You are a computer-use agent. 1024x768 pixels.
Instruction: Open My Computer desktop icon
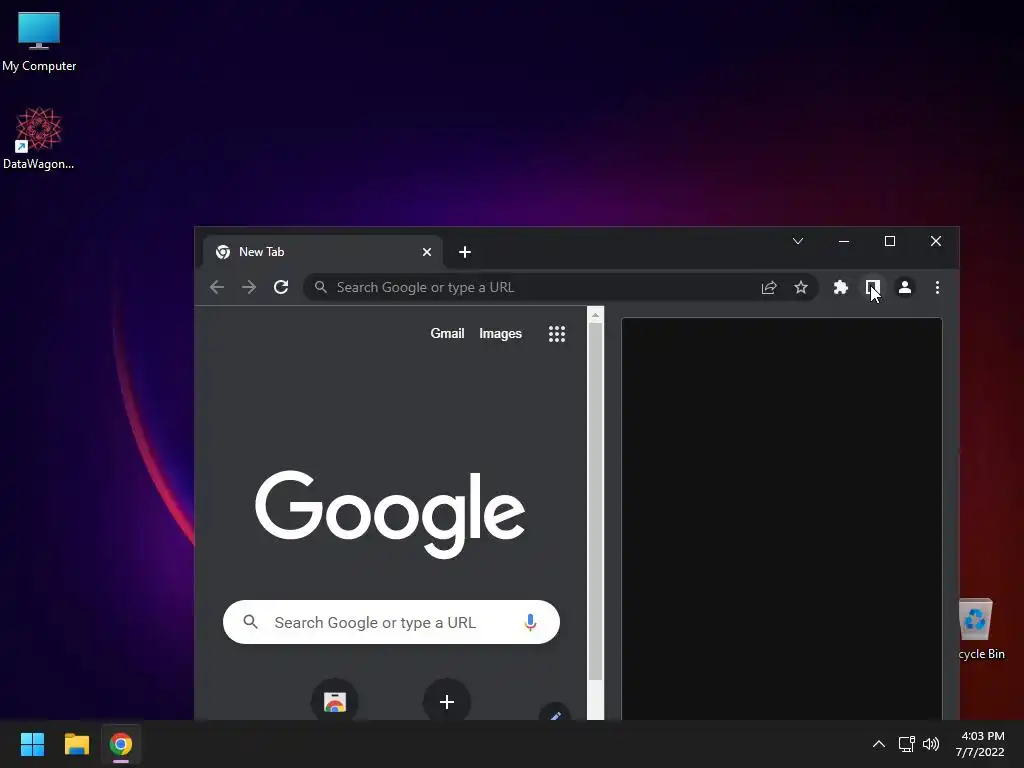coord(39,42)
